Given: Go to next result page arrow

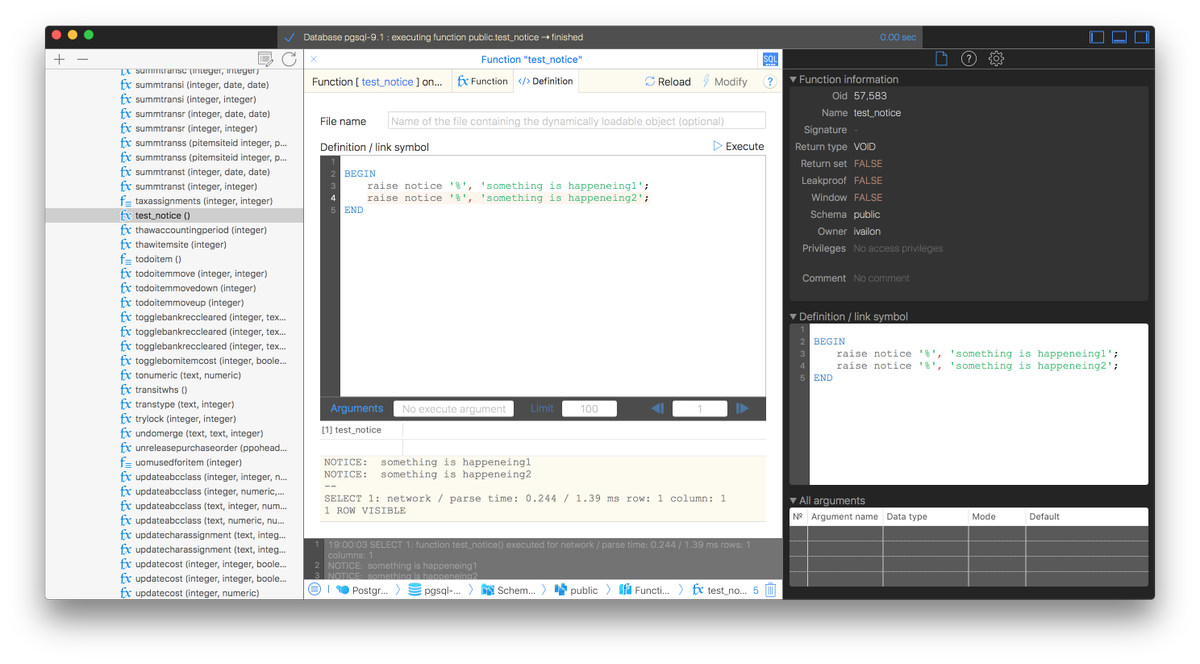Looking at the screenshot, I should coord(742,409).
